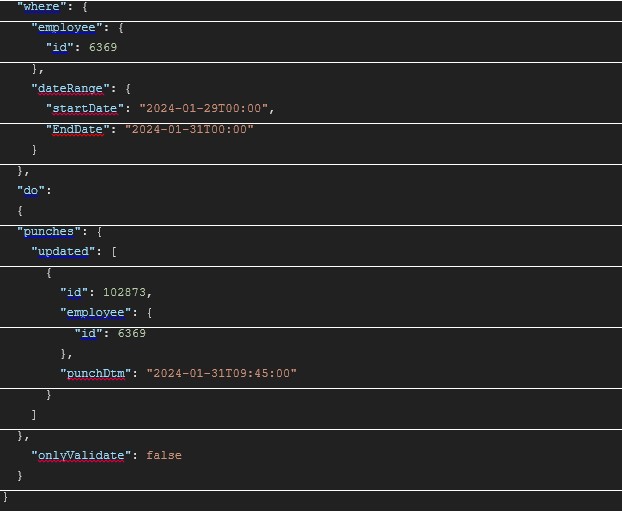Image resolution: width=622 pixels, height=512 pixels.
Task: Click the EndDate value 2024-01-31T00:00
Action: pyautogui.click(x=189, y=129)
